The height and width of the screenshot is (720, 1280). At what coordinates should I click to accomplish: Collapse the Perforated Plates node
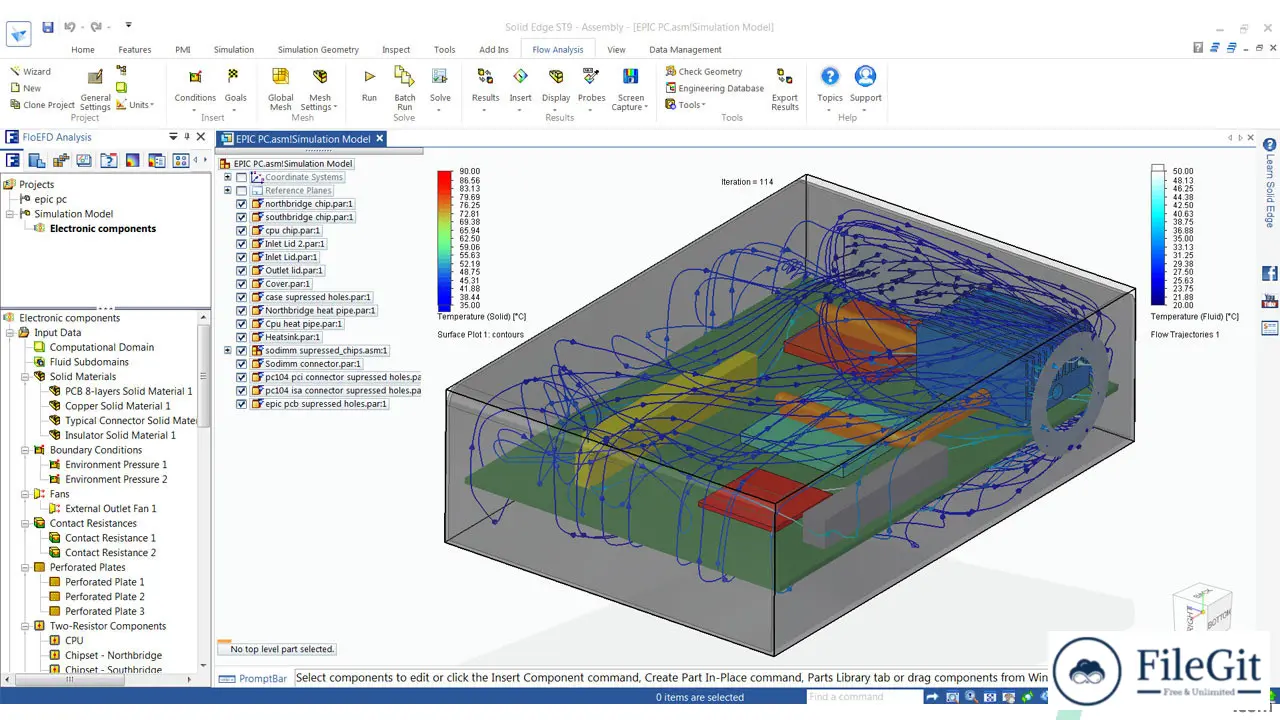(24, 567)
